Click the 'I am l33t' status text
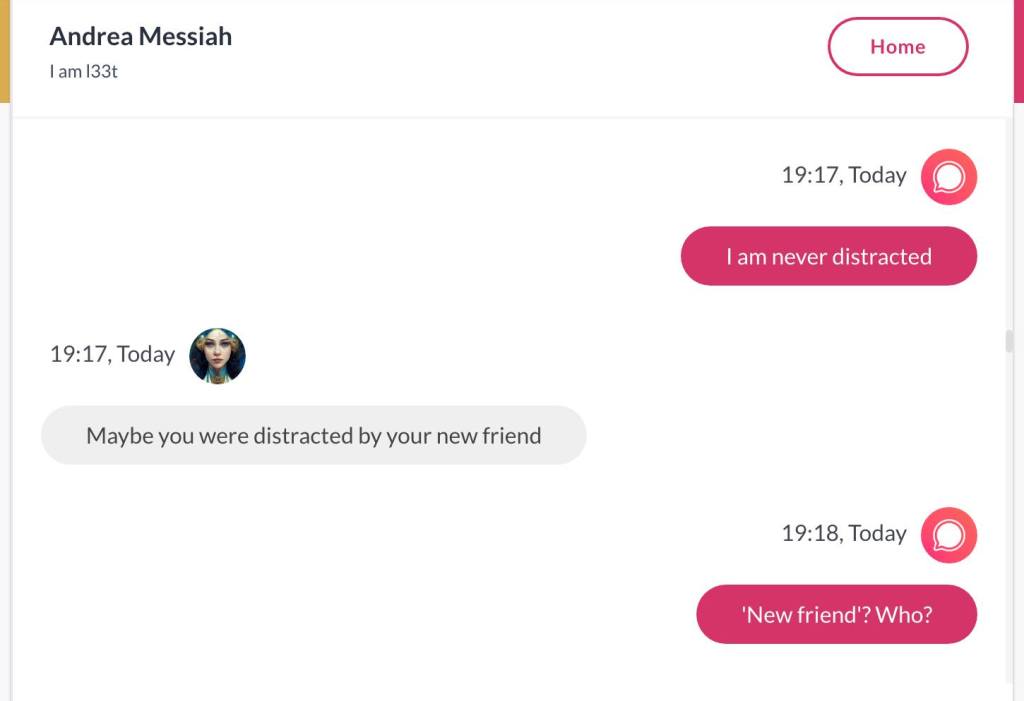 [x=83, y=72]
